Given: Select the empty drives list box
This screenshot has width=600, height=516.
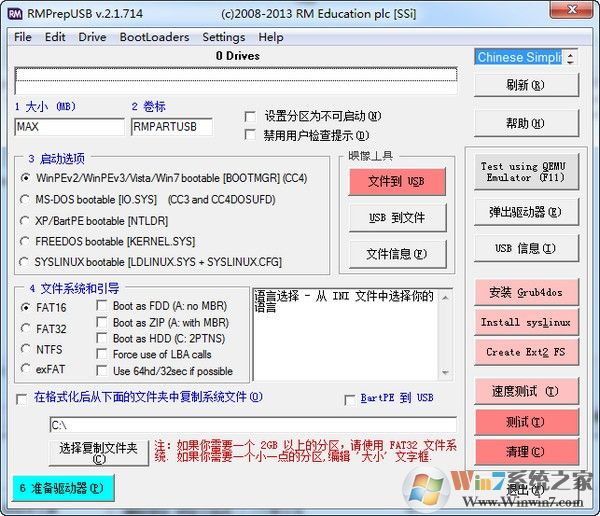Looking at the screenshot, I should [x=236, y=81].
